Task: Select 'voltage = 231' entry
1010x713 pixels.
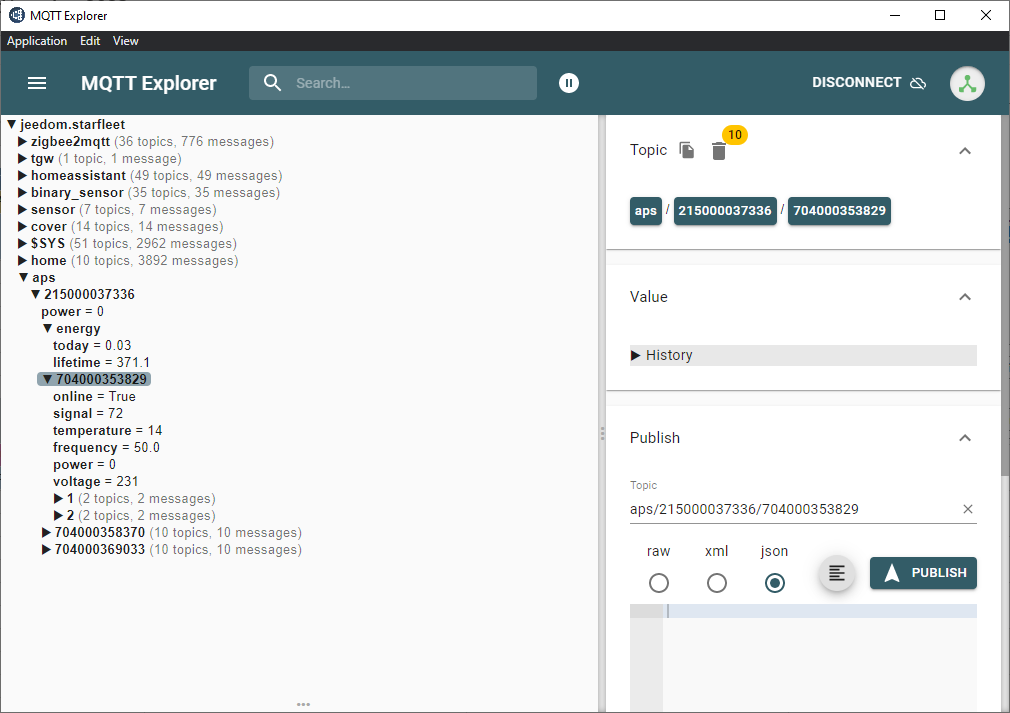Action: point(95,481)
